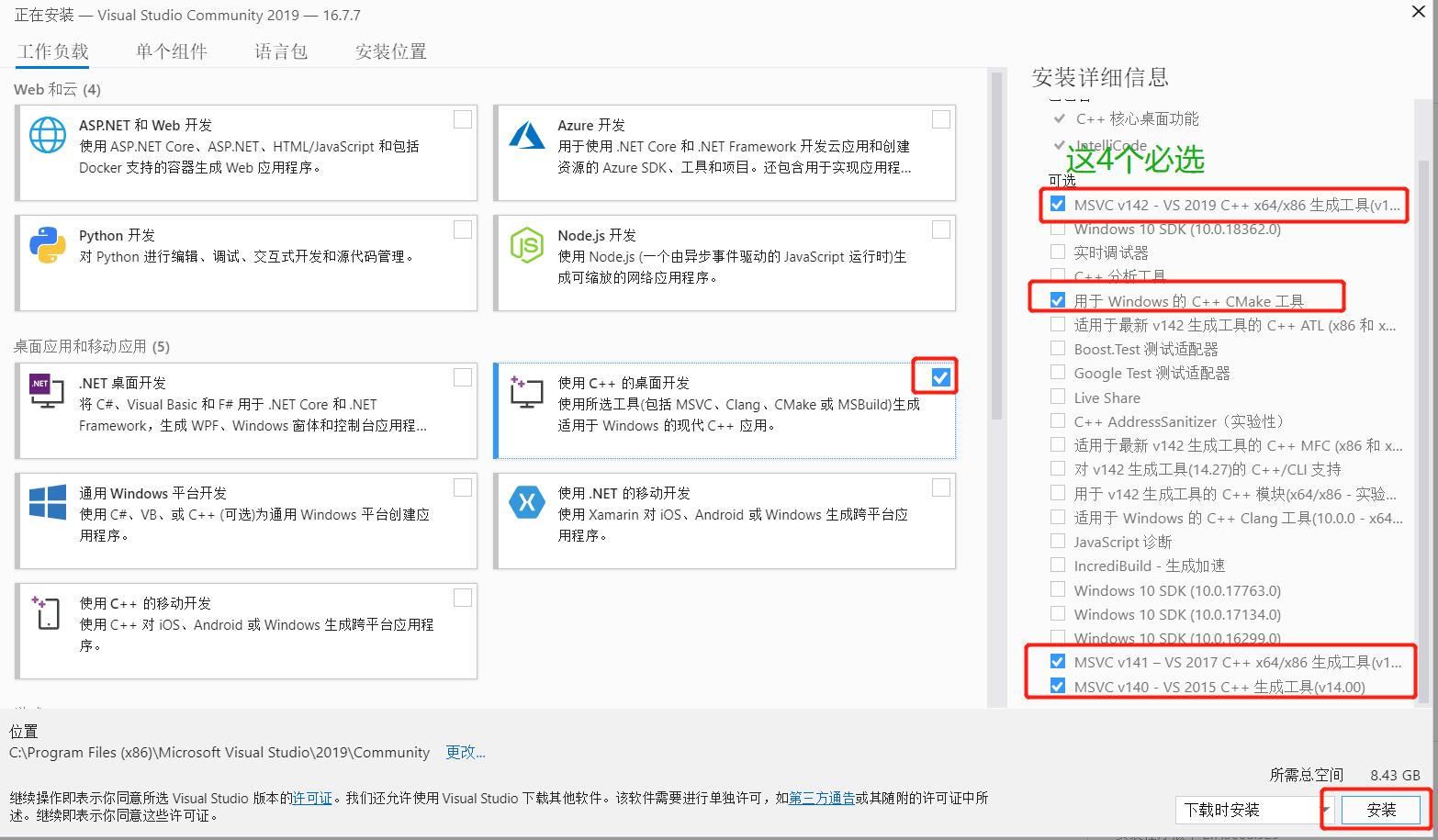The image size is (1438, 840).
Task: Enable the .NET mobile development checkbox
Action: coord(941,487)
